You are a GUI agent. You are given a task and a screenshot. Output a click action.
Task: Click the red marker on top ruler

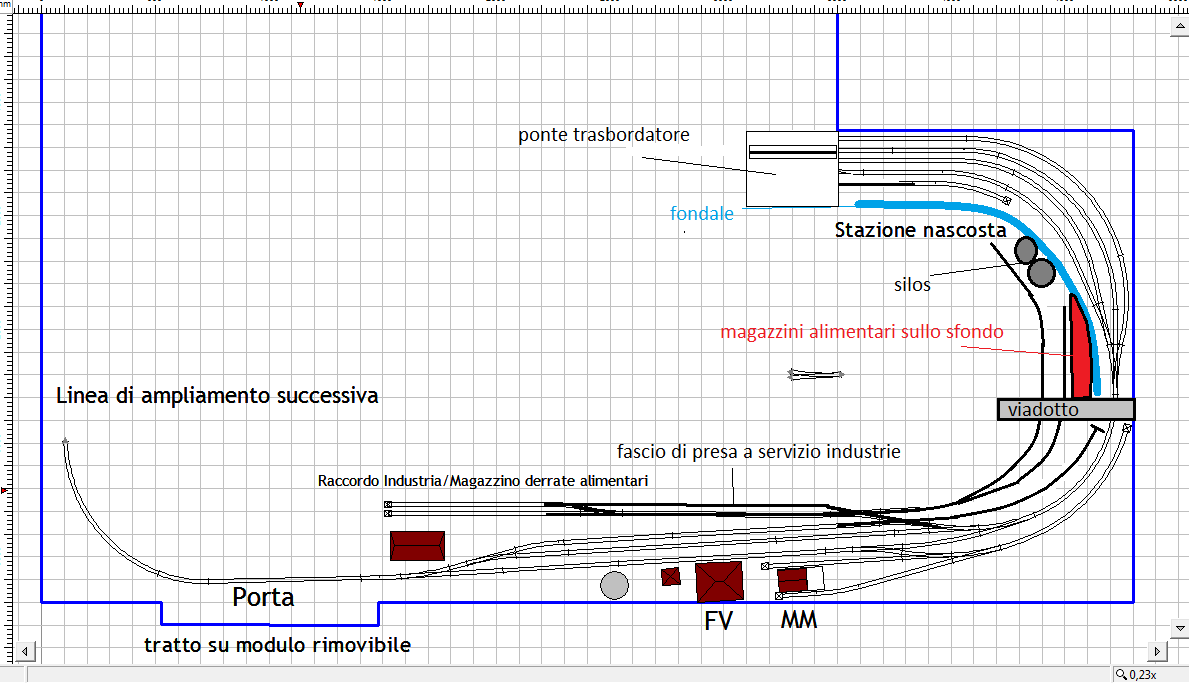pos(300,6)
